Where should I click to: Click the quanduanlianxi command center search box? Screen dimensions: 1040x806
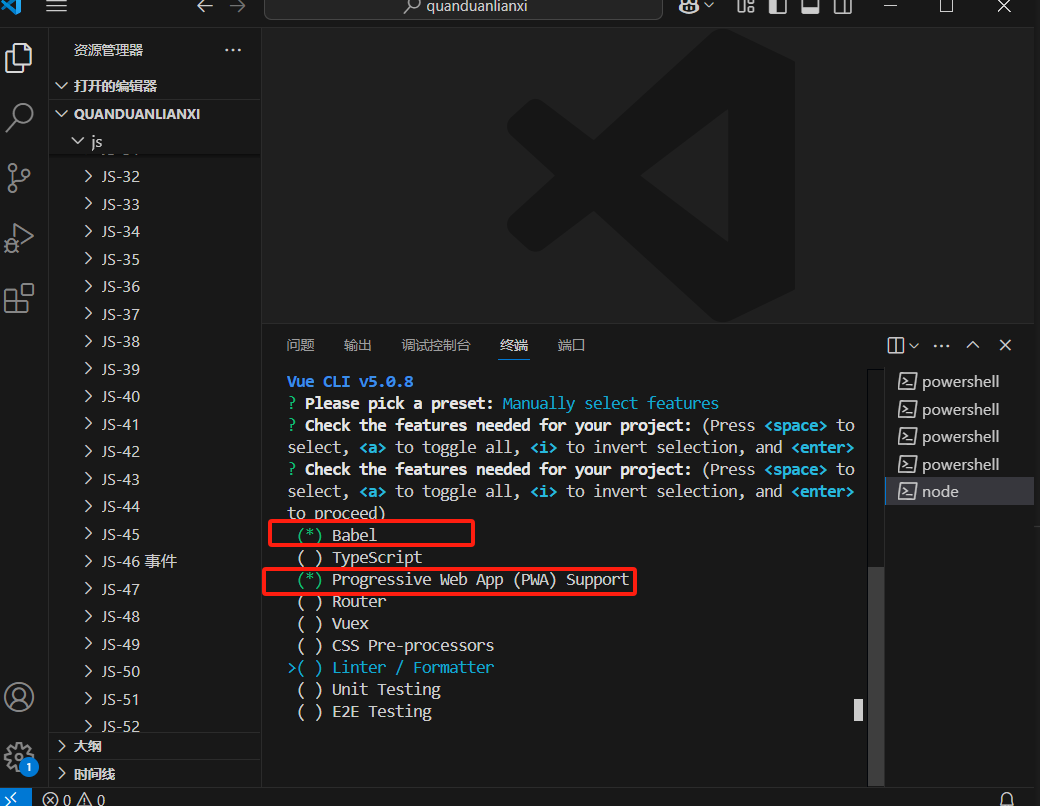tap(463, 8)
